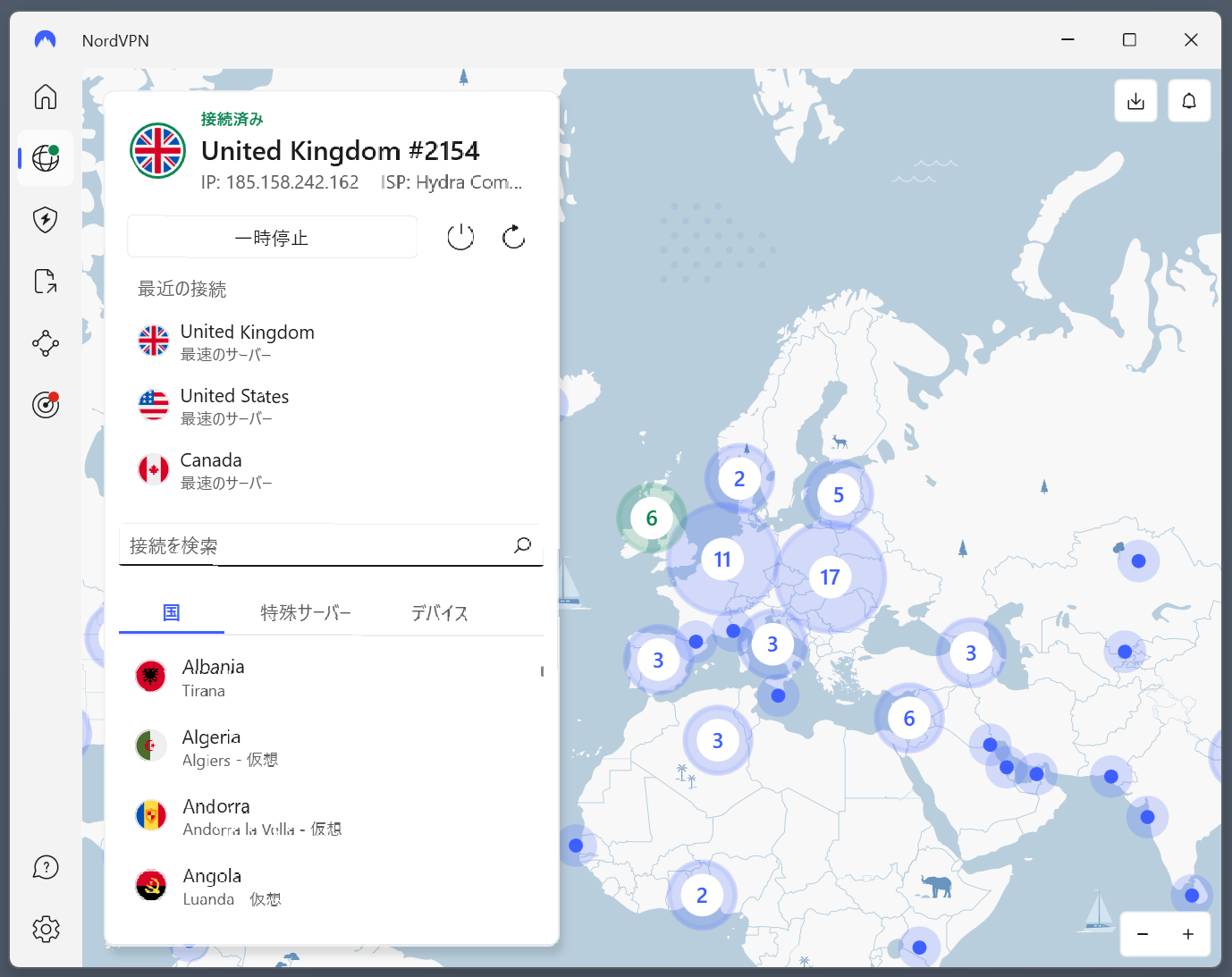Expand the 17-server cluster on map

click(830, 577)
